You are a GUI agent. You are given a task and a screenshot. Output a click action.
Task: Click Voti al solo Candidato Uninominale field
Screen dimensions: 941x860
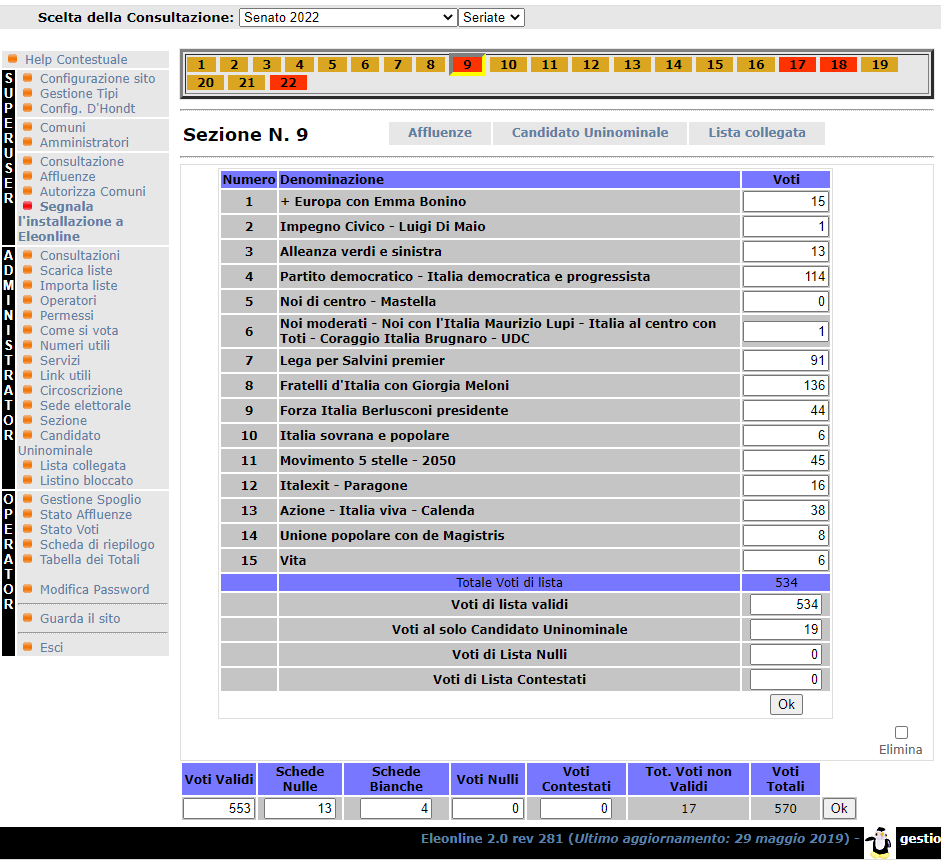coord(786,630)
